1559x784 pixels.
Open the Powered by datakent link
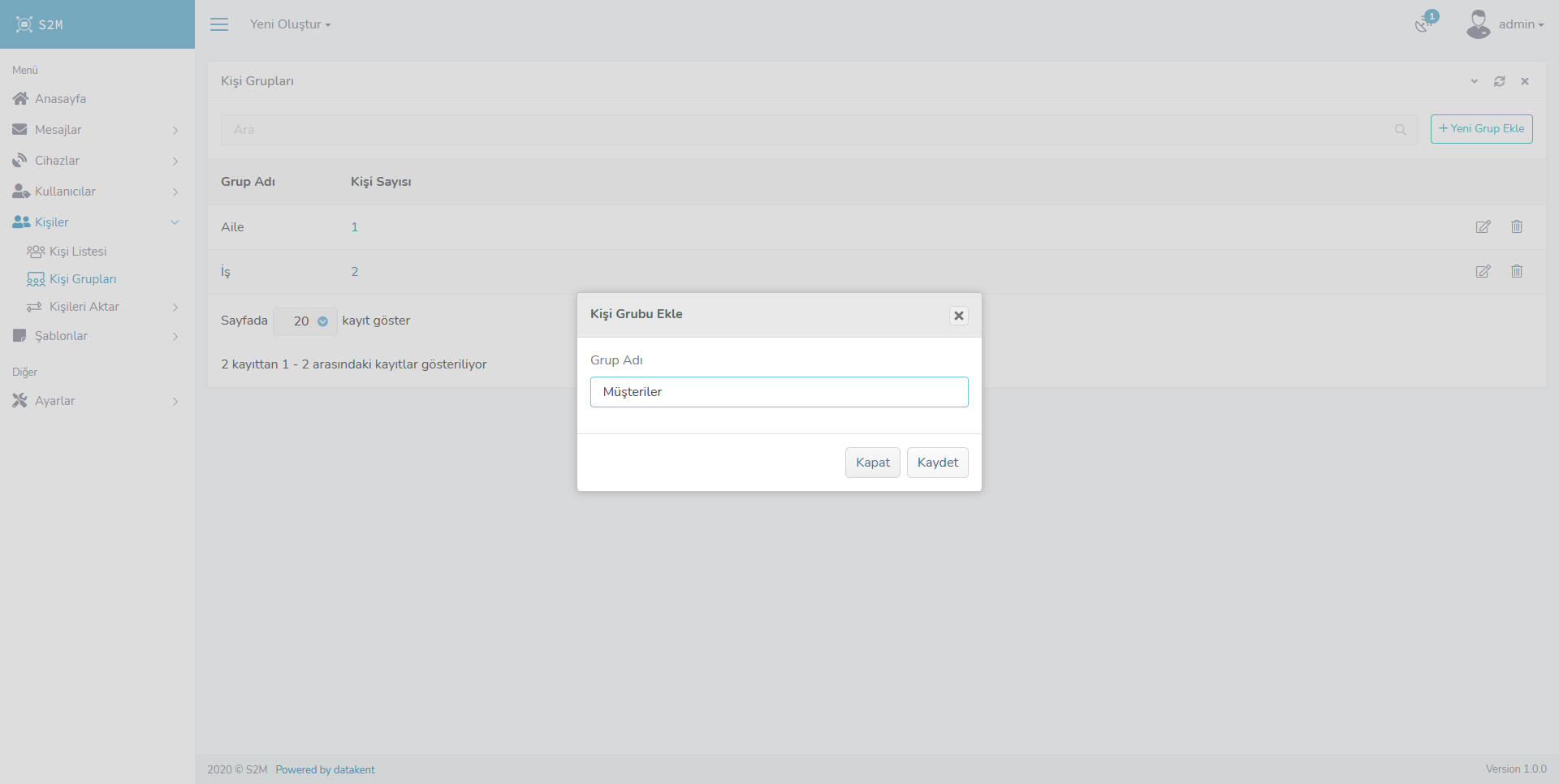[x=325, y=769]
